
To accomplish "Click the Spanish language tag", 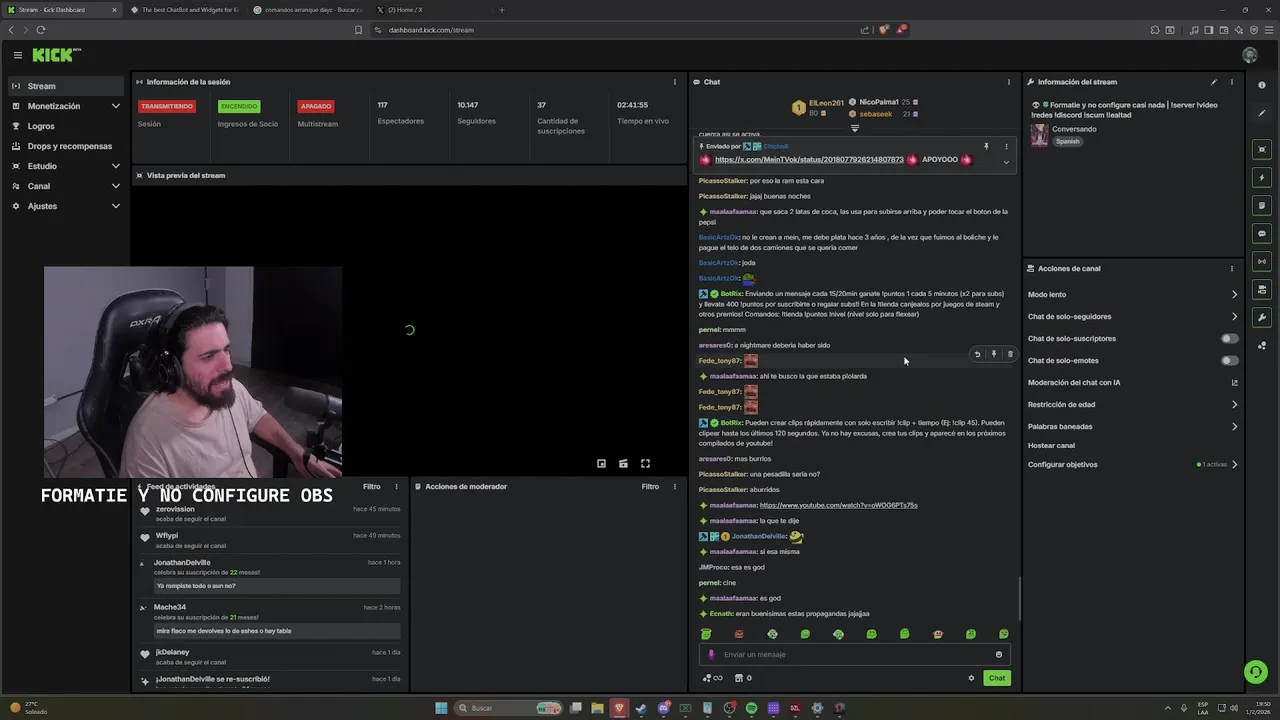I will click(1068, 141).
